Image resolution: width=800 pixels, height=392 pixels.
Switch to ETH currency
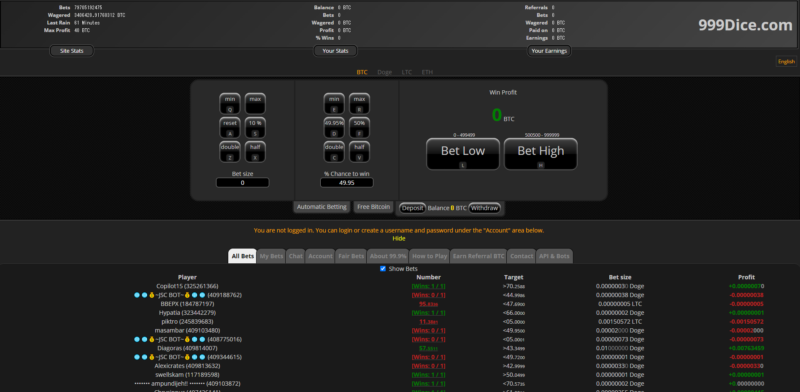pos(427,72)
